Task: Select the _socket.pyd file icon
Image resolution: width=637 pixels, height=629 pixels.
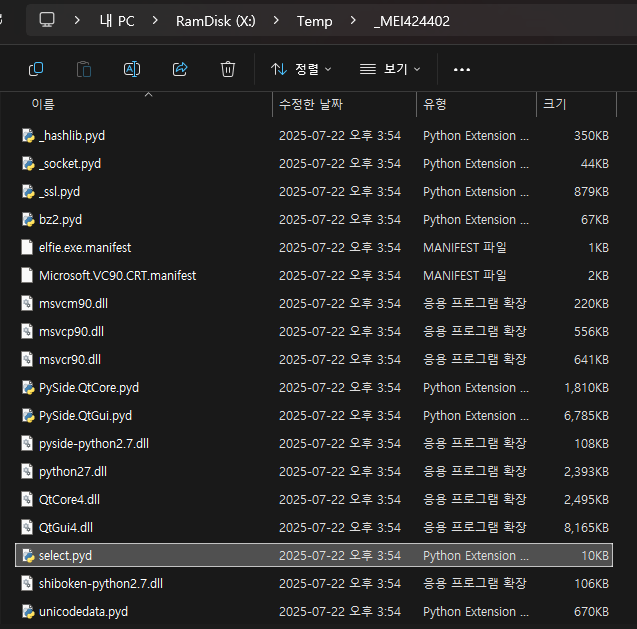Action: (x=28, y=164)
